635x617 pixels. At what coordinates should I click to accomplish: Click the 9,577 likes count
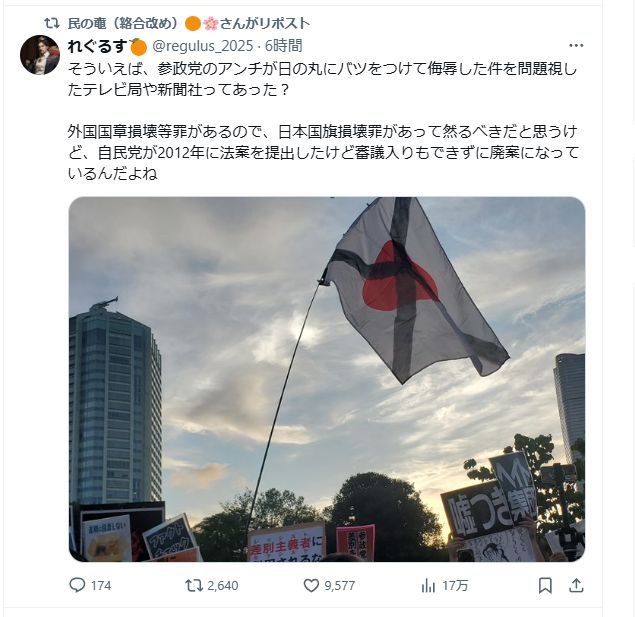[x=339, y=586]
